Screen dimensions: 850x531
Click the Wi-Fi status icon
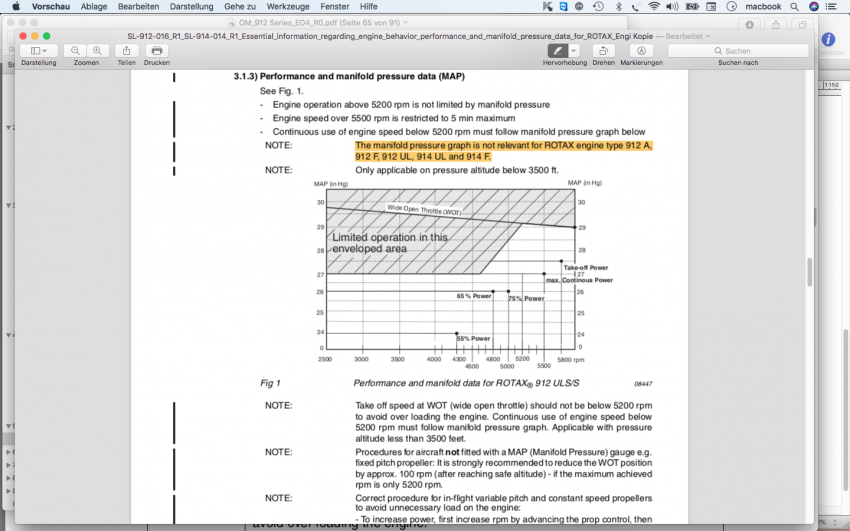pyautogui.click(x=654, y=7)
